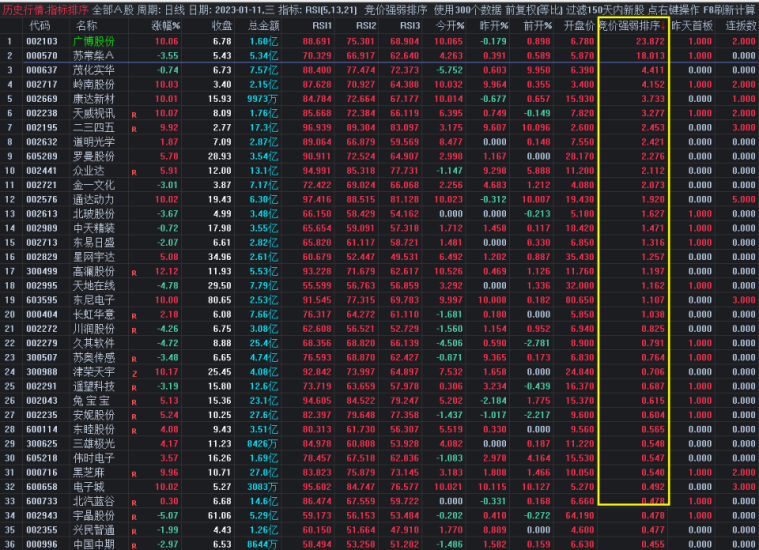Sort by the 总金额 column header

pos(262,25)
